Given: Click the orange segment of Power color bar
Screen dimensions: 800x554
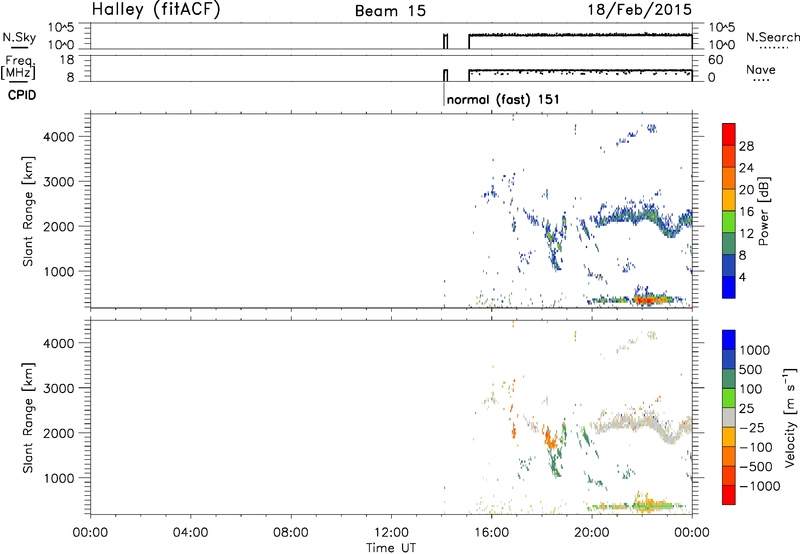Looking at the screenshot, I should coord(729,178).
